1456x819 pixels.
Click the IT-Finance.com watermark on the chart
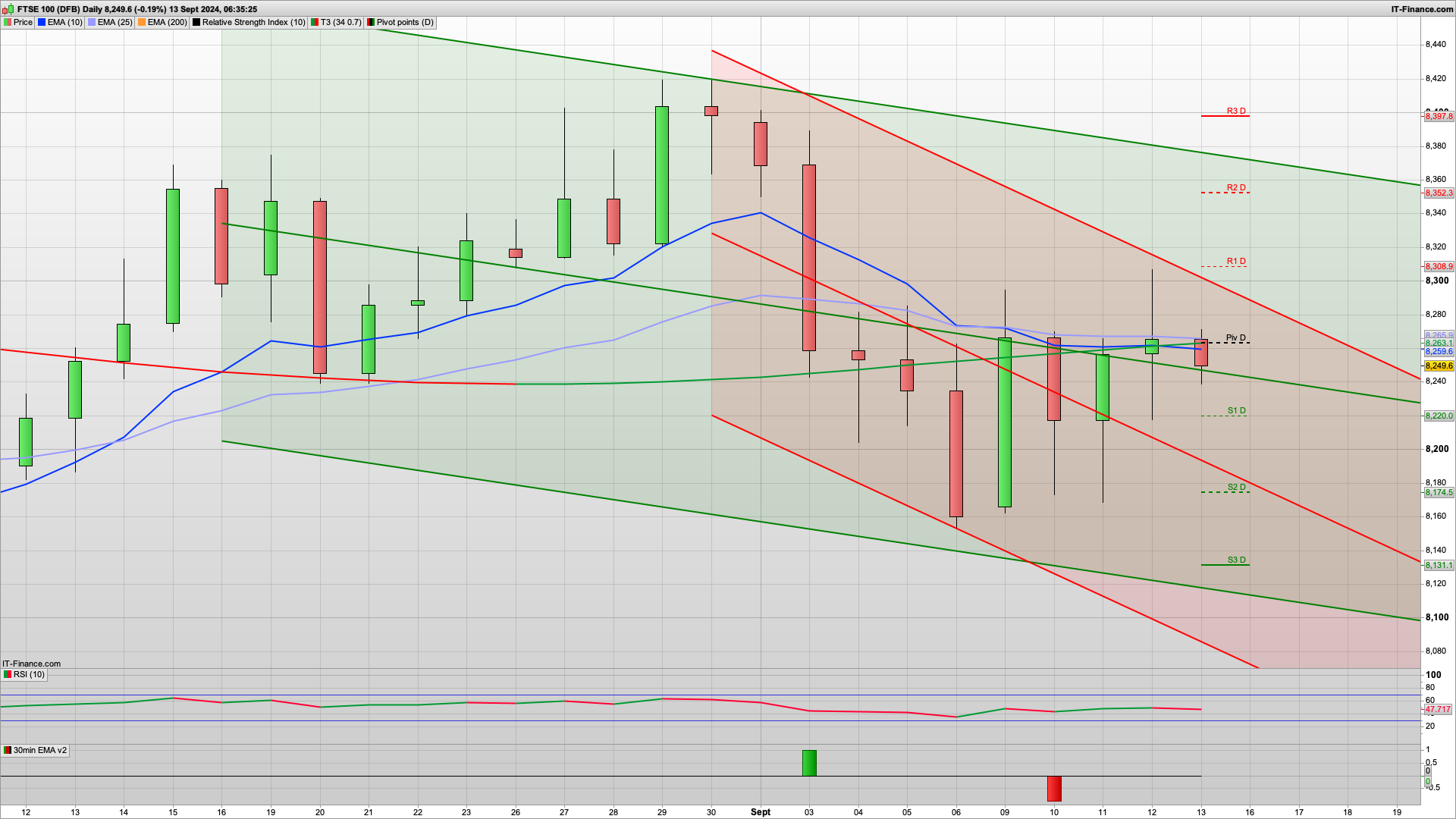tap(31, 663)
